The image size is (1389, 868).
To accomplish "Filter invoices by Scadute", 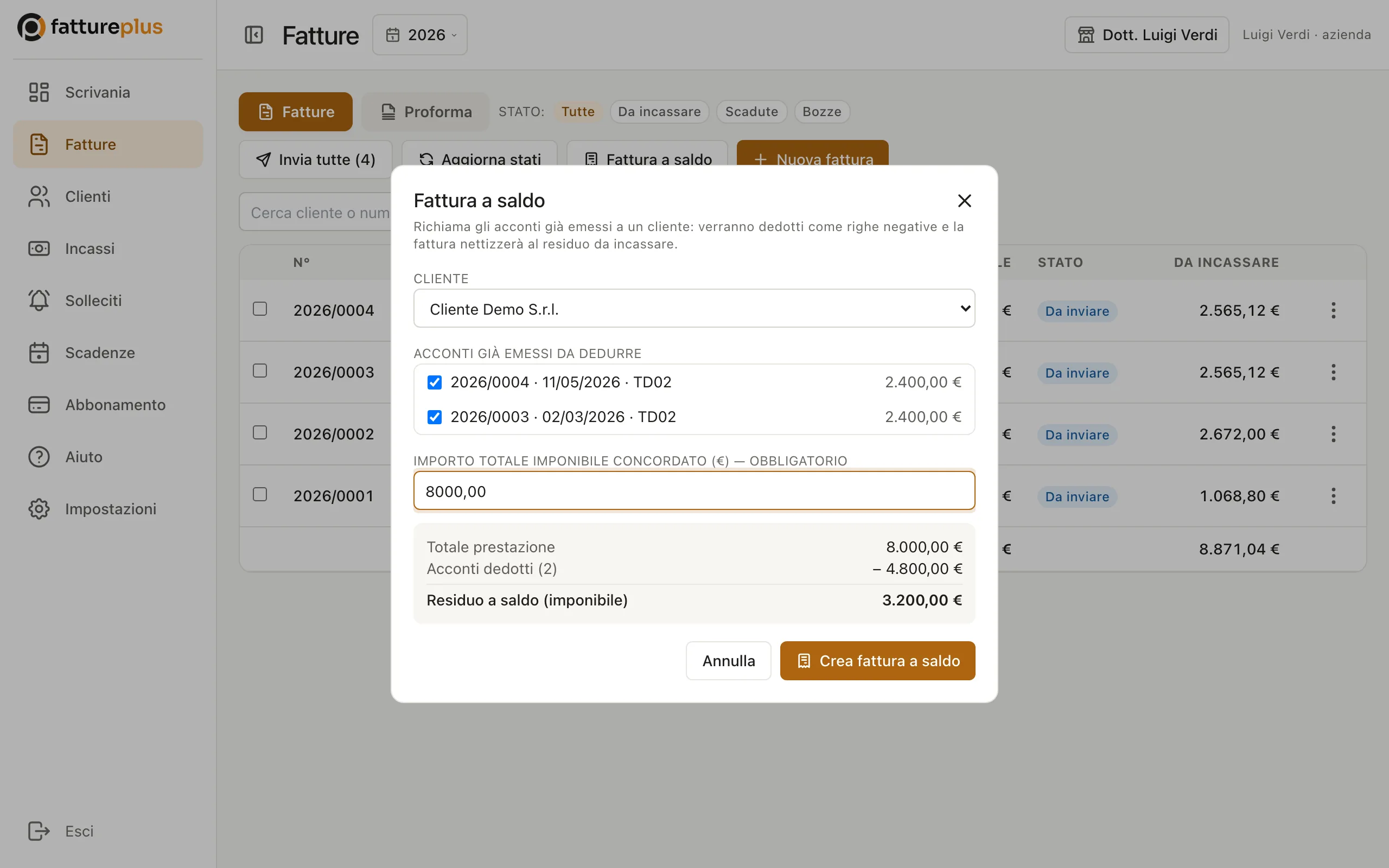I will coord(751,111).
